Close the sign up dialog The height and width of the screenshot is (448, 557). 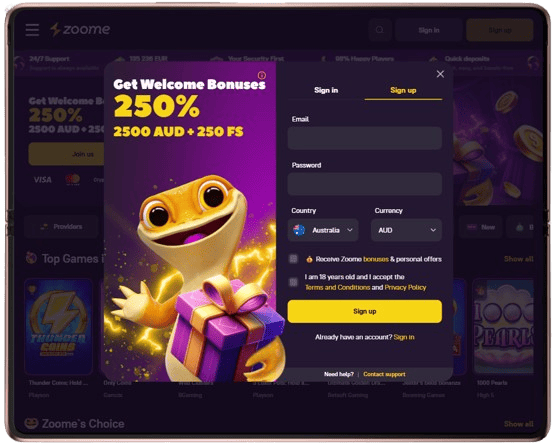point(440,74)
